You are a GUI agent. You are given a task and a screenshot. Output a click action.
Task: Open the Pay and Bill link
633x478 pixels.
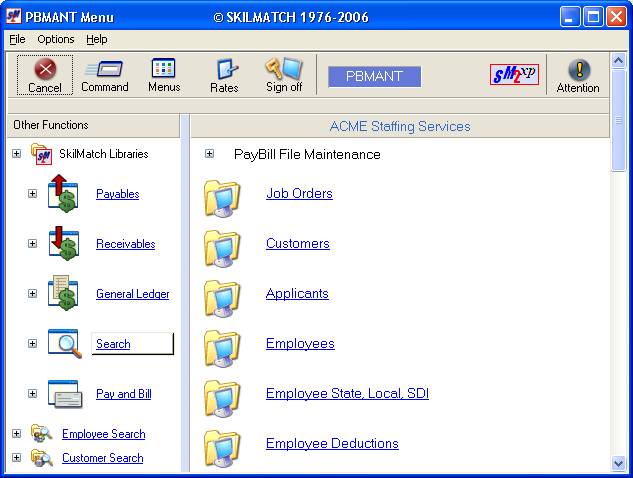(x=124, y=394)
